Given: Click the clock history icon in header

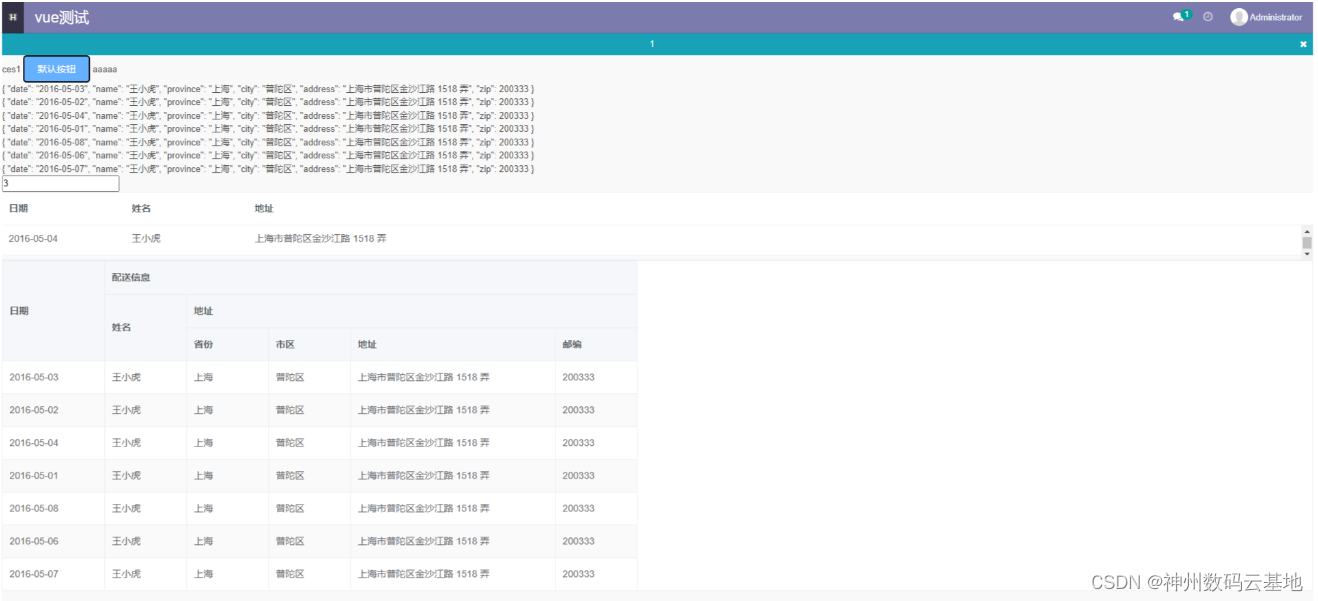Looking at the screenshot, I should pyautogui.click(x=1209, y=17).
